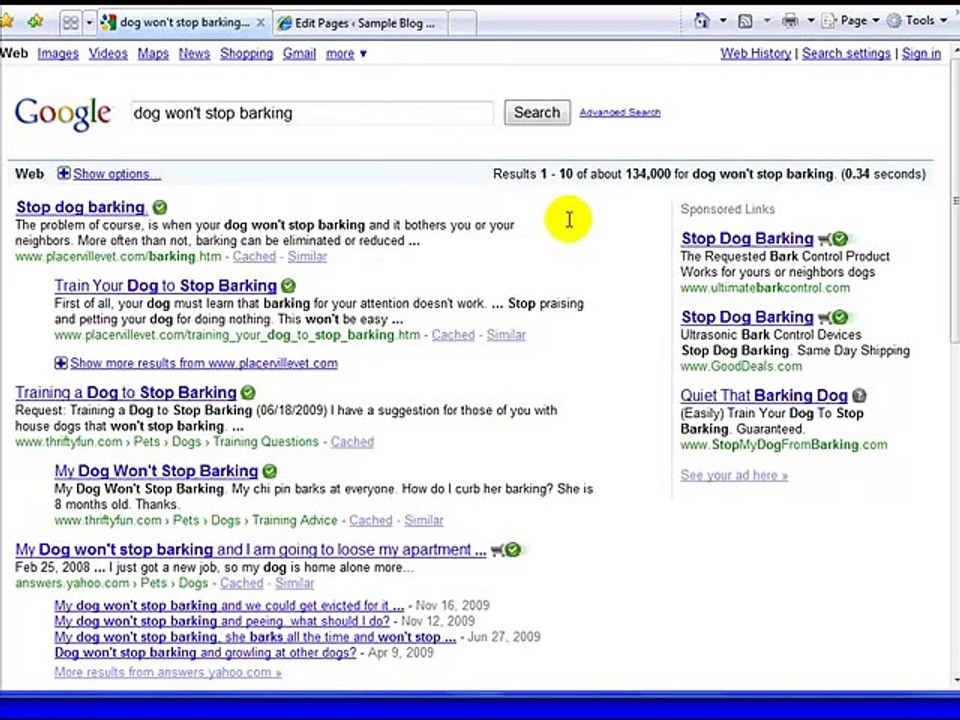Open Gmail link
The height and width of the screenshot is (720, 960).
tap(299, 54)
